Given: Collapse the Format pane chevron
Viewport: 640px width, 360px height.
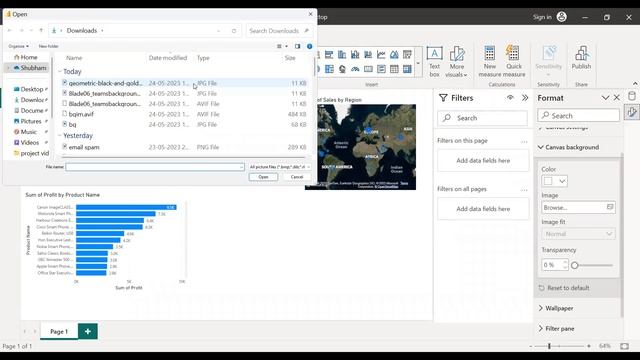Looking at the screenshot, I should (605, 98).
